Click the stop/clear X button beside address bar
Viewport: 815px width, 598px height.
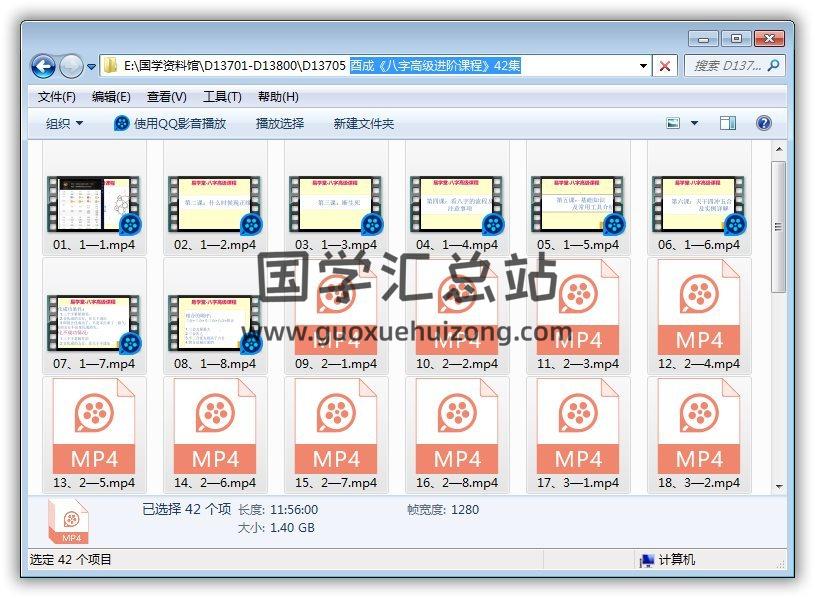point(665,66)
